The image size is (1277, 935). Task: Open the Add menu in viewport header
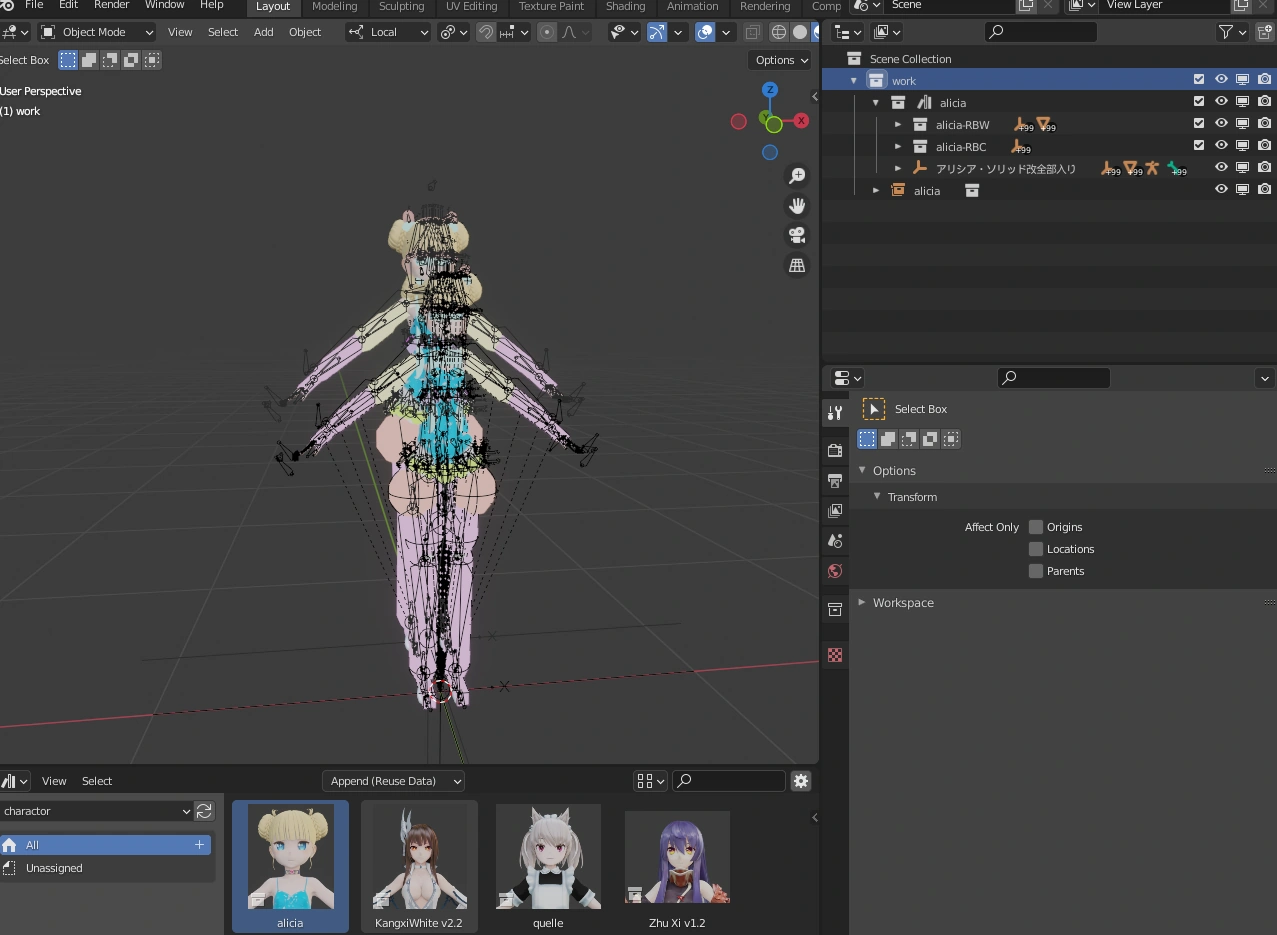tap(263, 32)
